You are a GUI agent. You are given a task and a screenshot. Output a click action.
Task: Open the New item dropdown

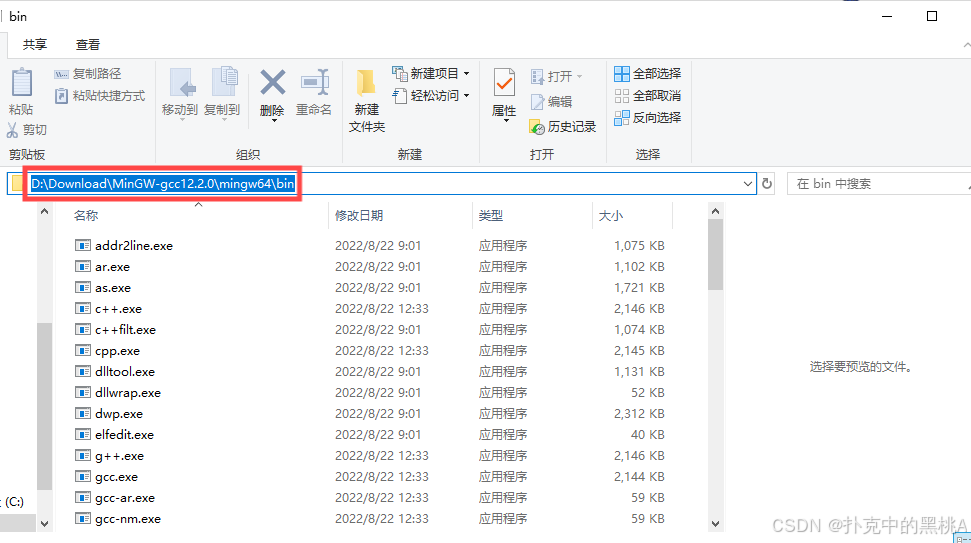(x=431, y=73)
